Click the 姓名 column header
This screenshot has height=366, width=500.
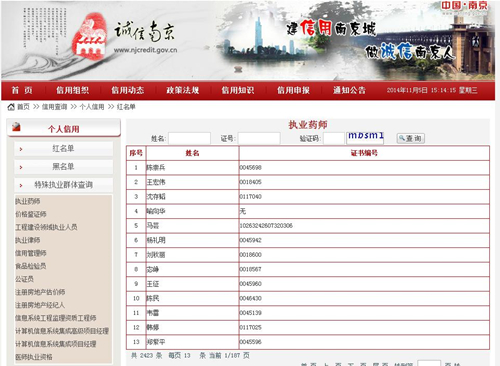pyautogui.click(x=192, y=153)
